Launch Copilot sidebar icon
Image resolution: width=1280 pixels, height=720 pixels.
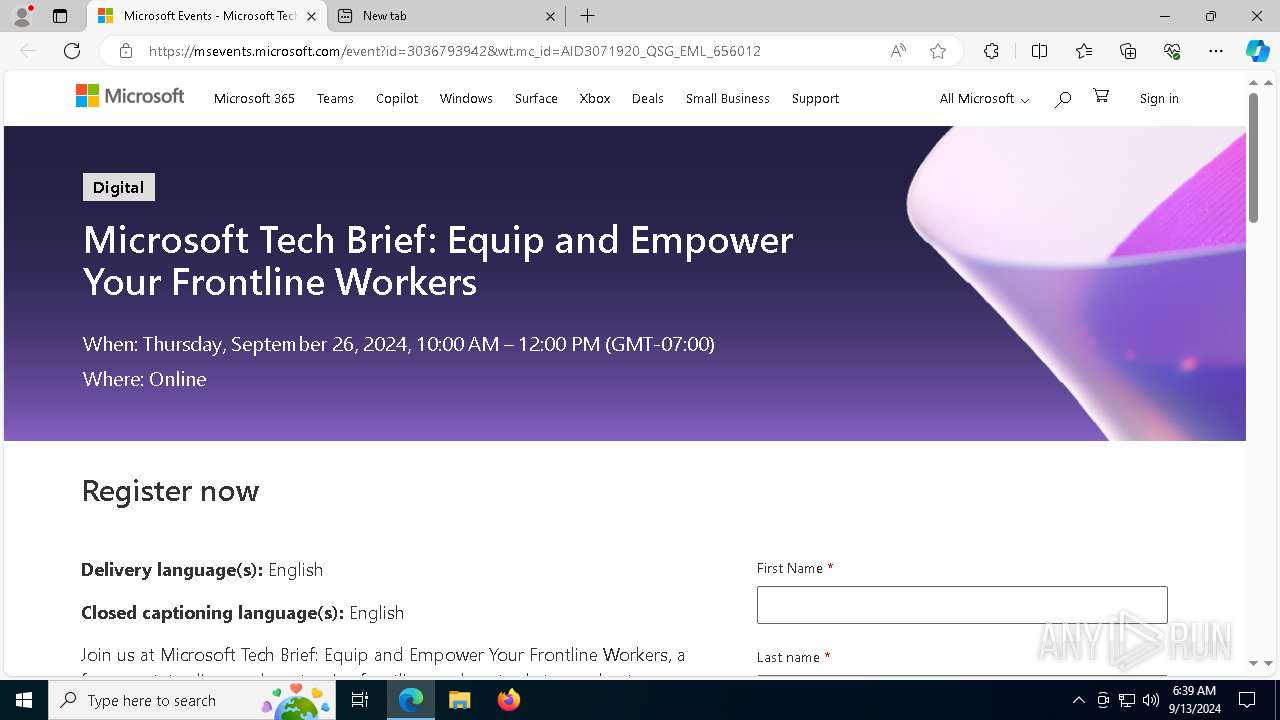[x=1257, y=51]
